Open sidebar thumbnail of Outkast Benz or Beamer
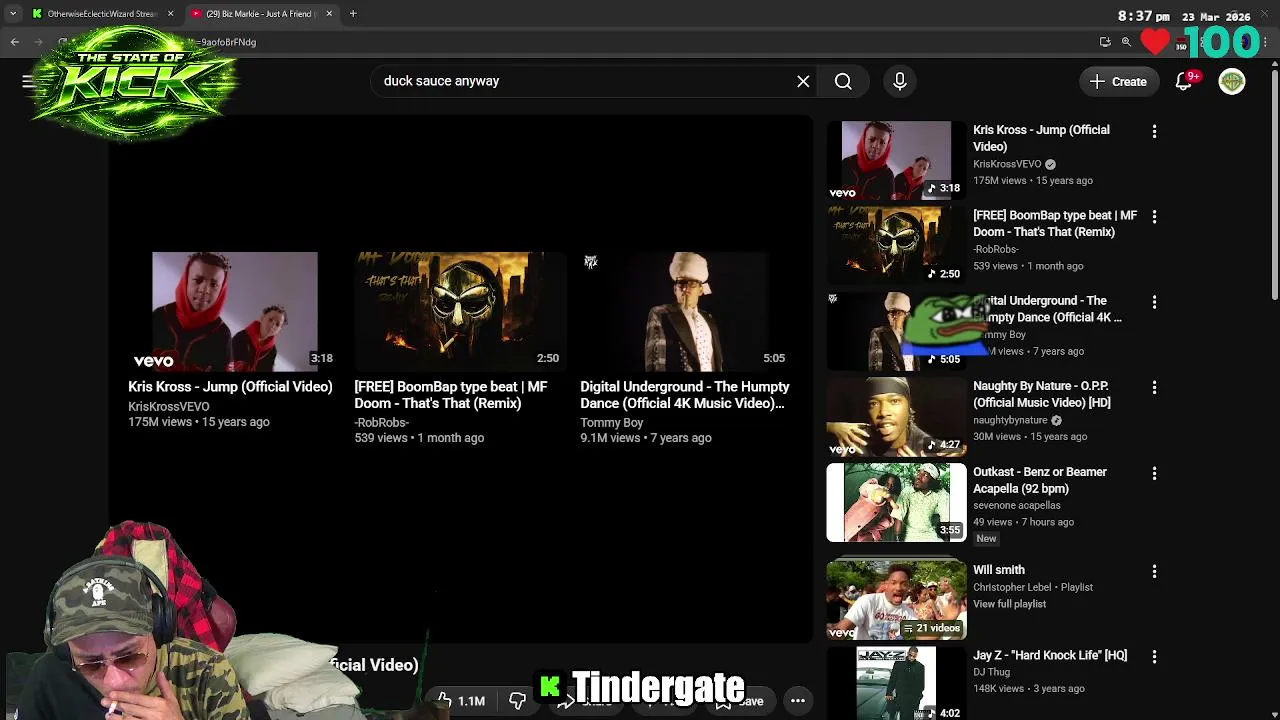 point(896,502)
